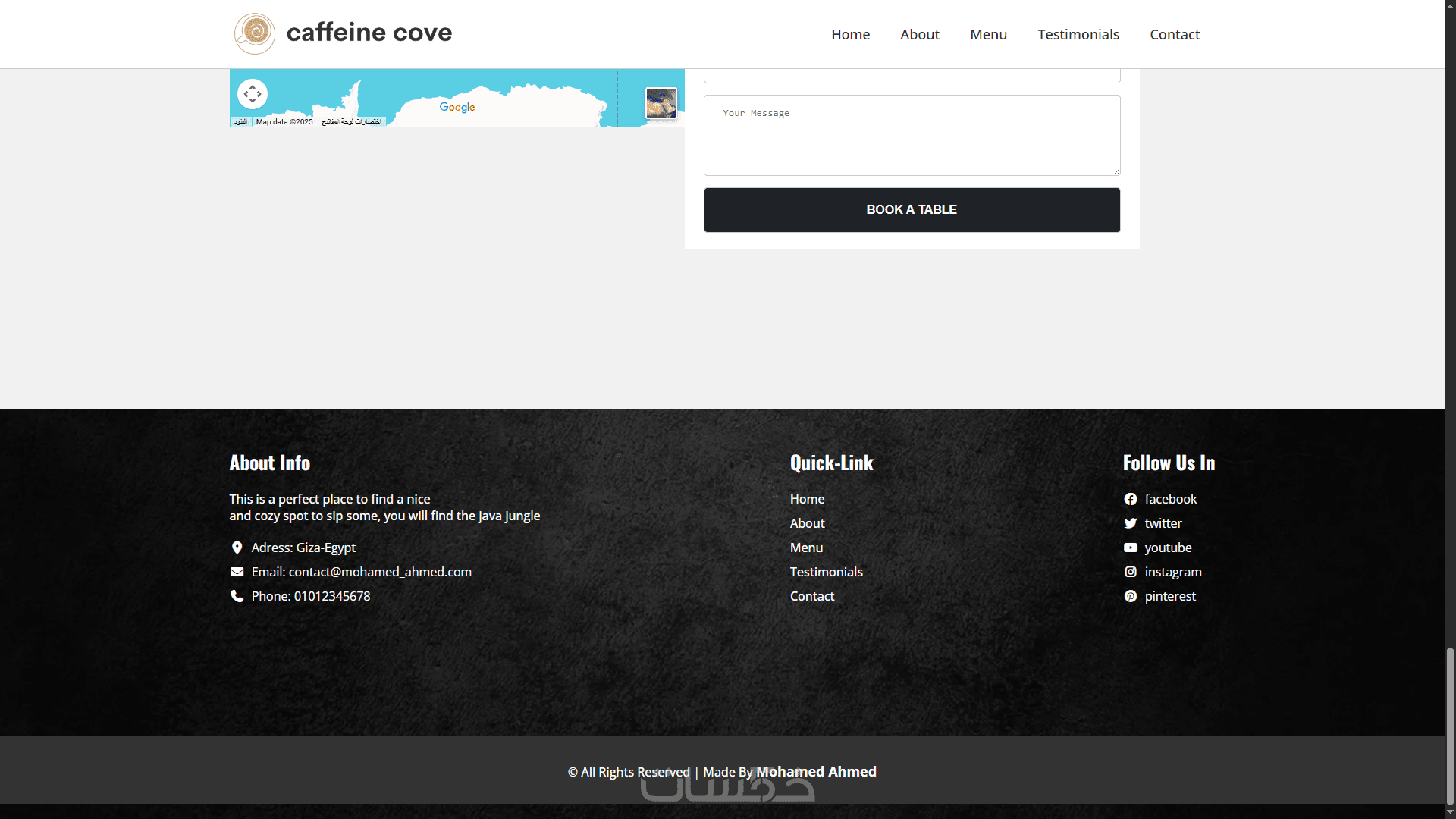Click the Google logo on map
Image resolution: width=1456 pixels, height=819 pixels.
(x=457, y=107)
